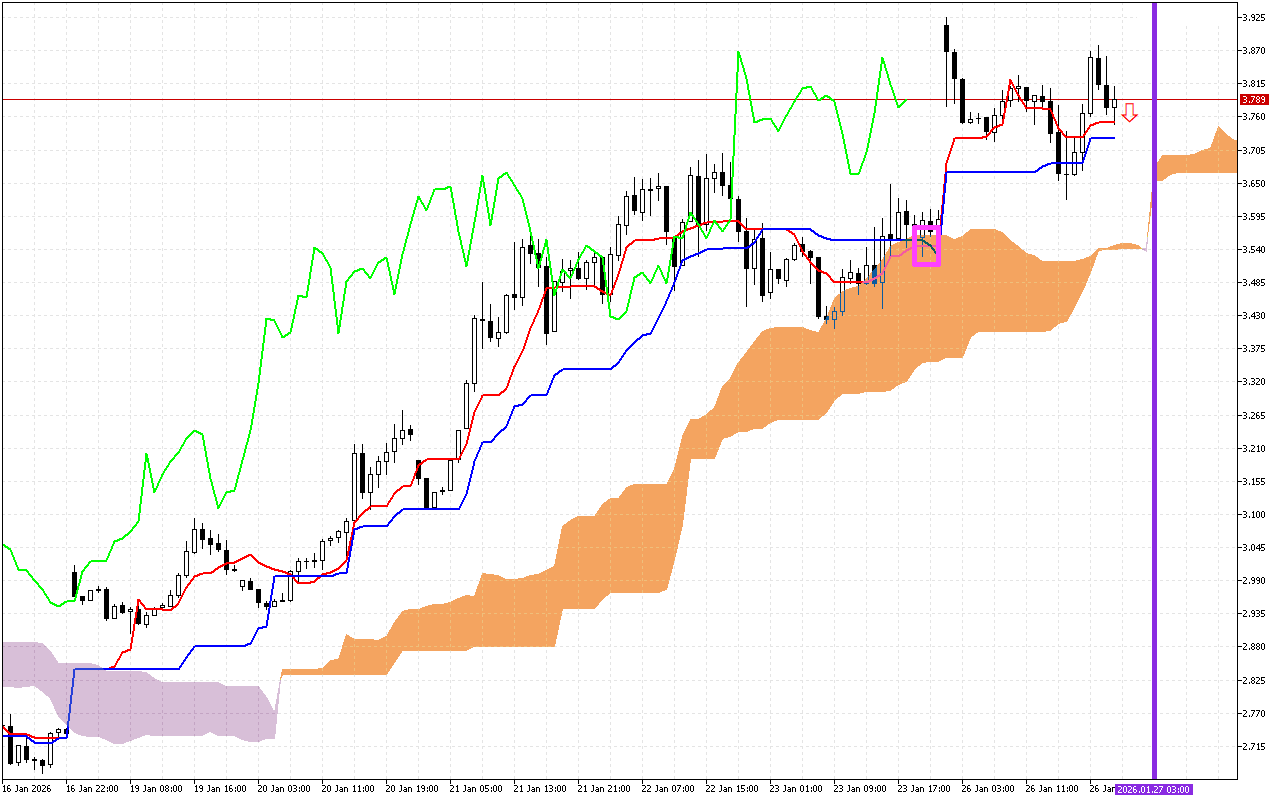Select the magenta rectangle marker on chart
The height and width of the screenshot is (800, 1280).
click(927, 246)
